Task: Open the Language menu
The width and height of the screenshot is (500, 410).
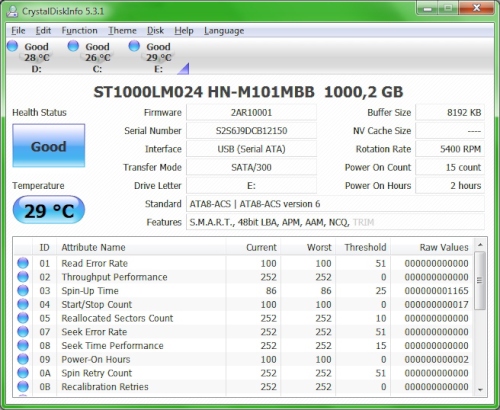Action: 224,31
